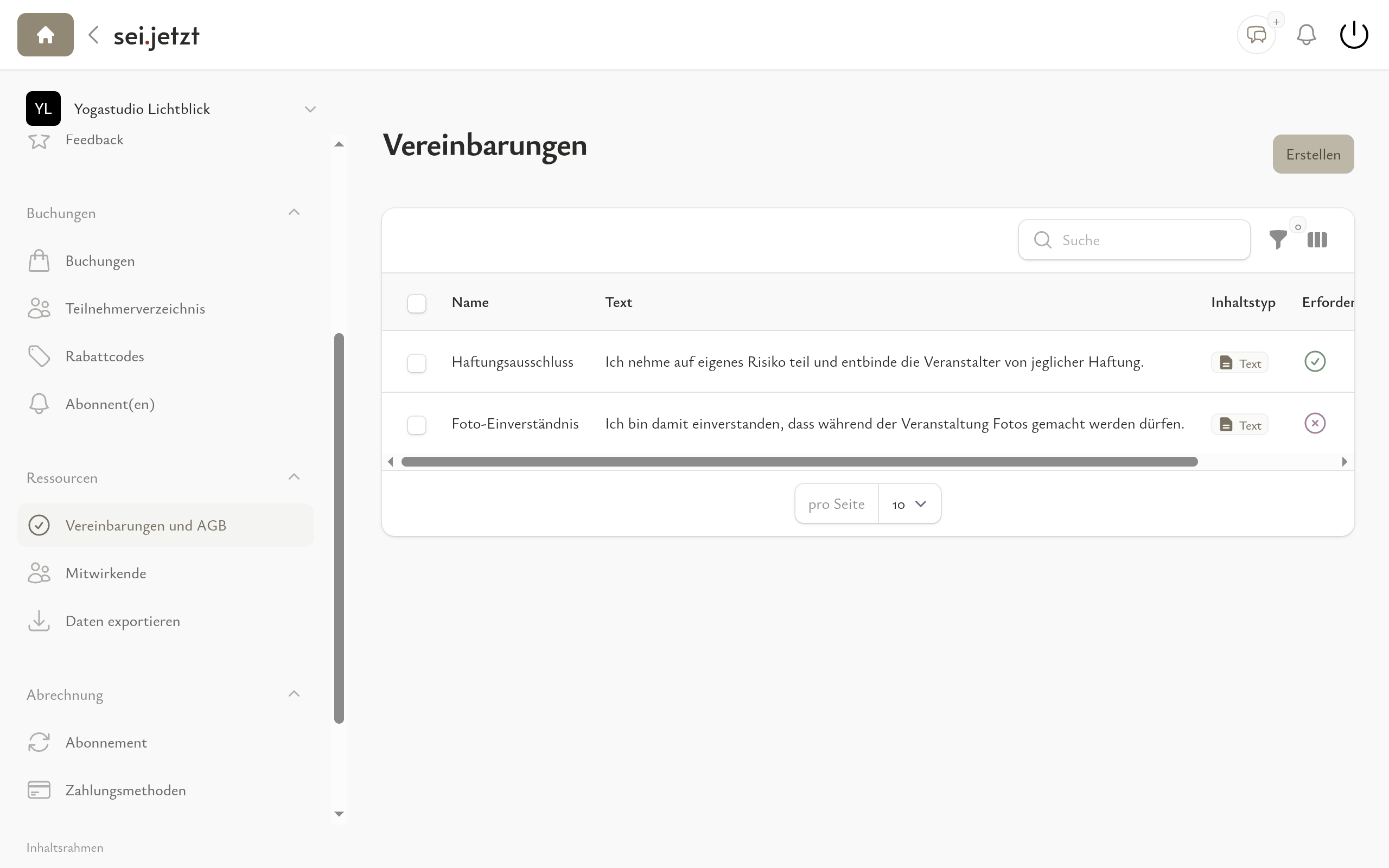Open the per-page count dropdown

click(x=909, y=504)
